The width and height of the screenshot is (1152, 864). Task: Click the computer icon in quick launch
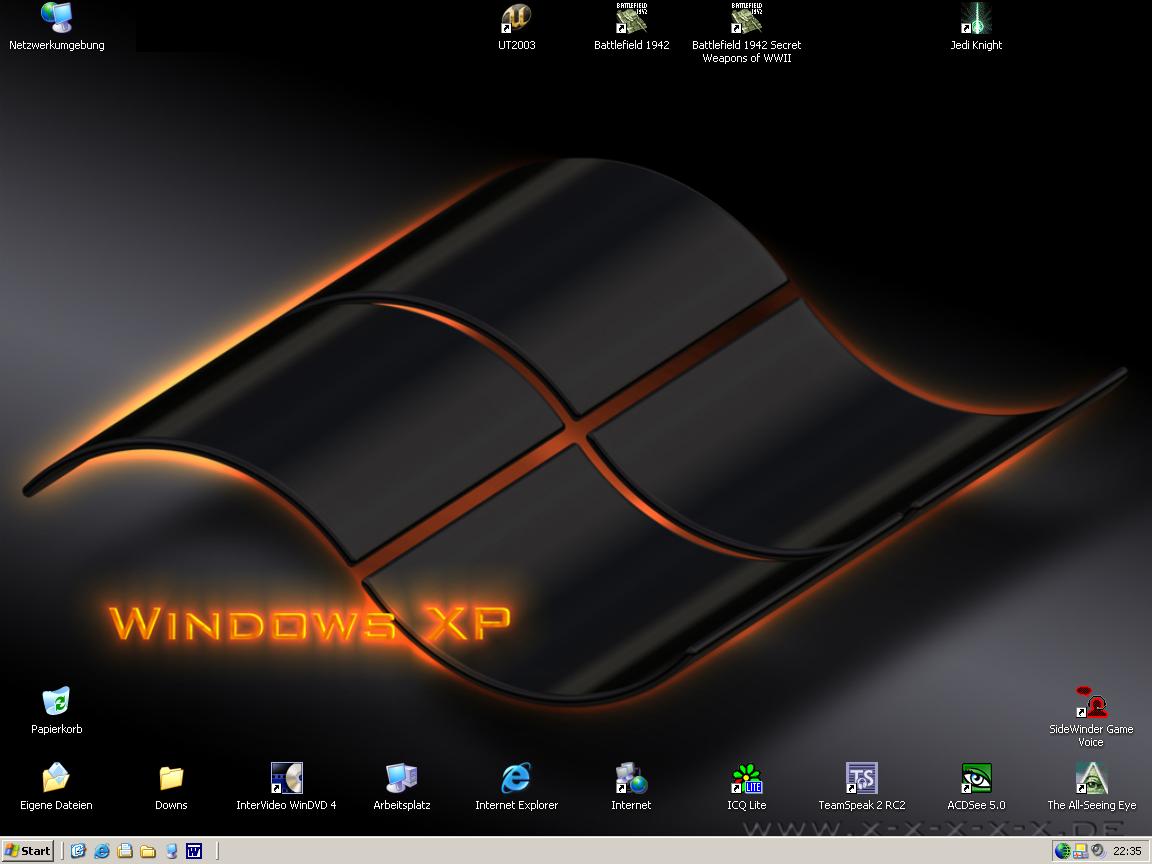[171, 851]
